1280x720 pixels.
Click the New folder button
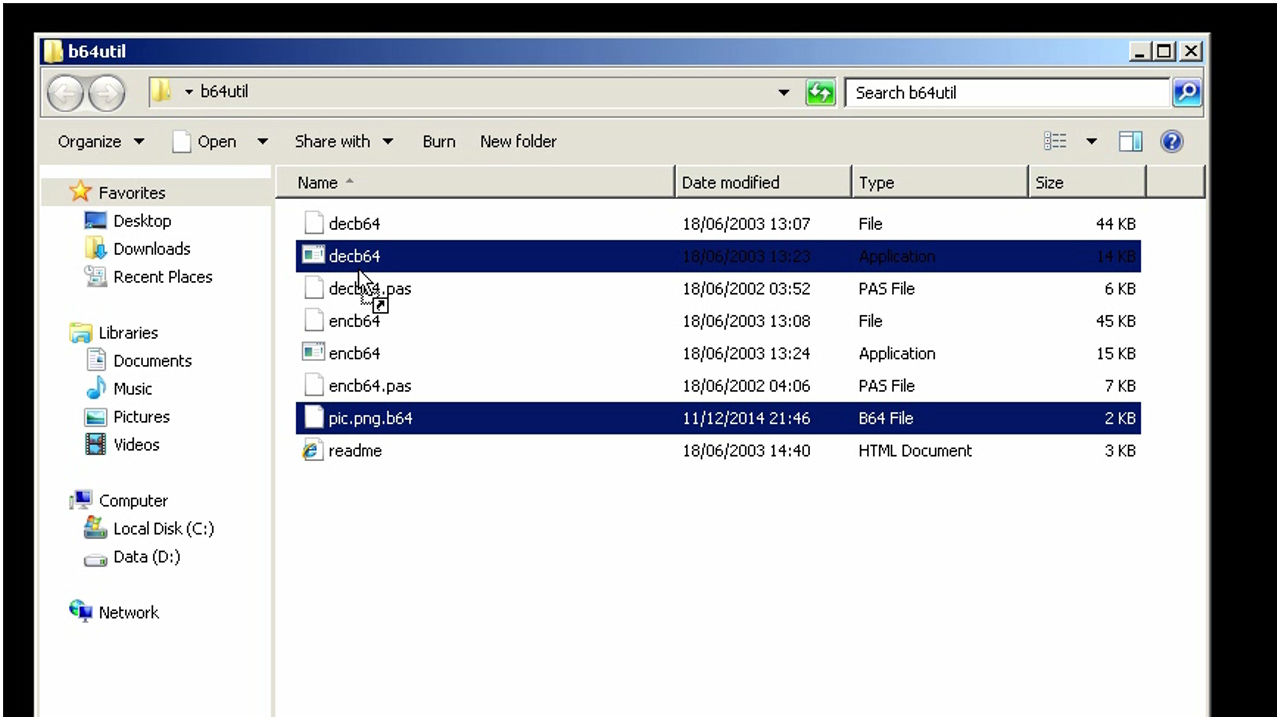coord(518,142)
